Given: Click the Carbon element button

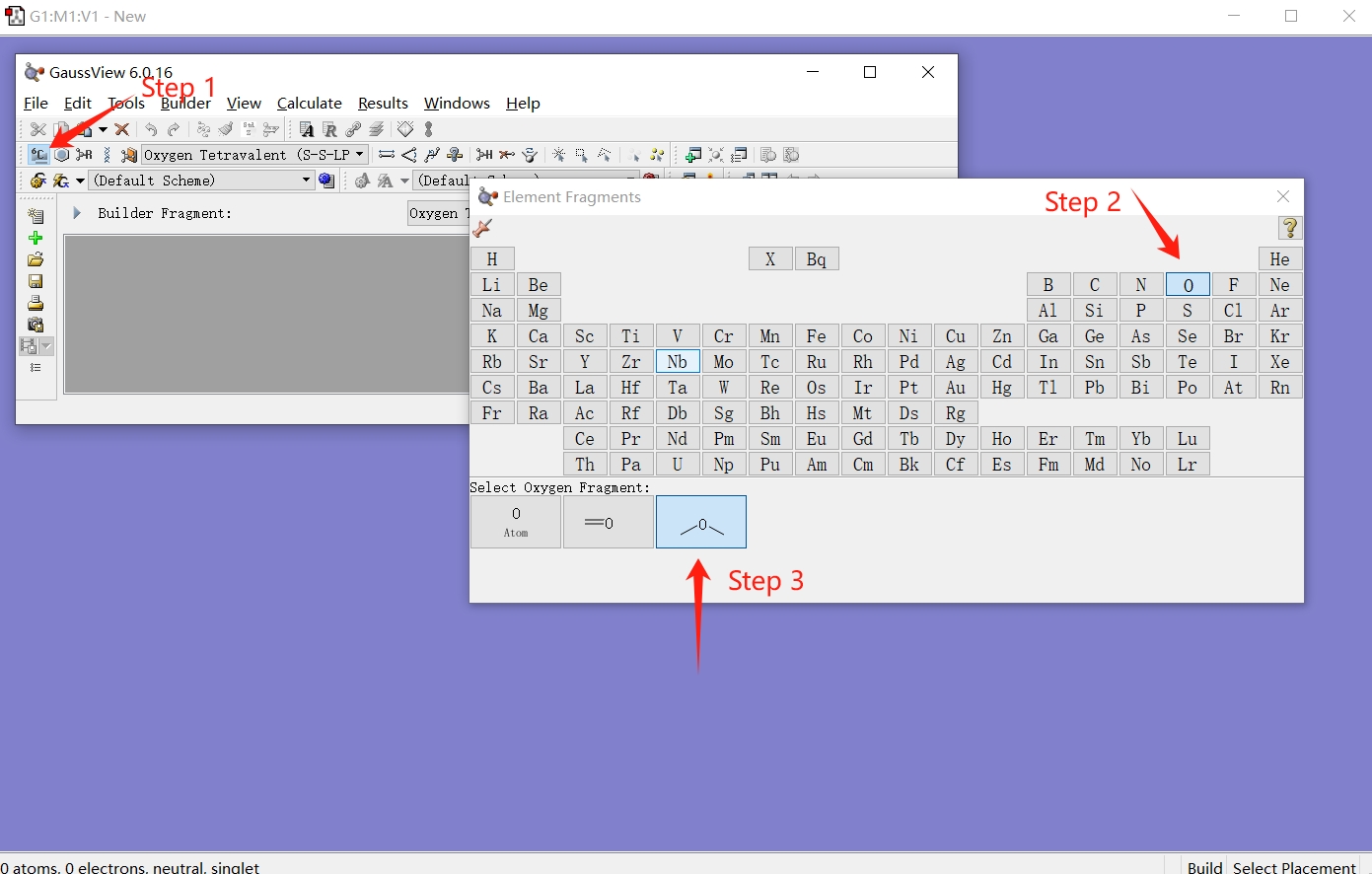Looking at the screenshot, I should click(1094, 285).
